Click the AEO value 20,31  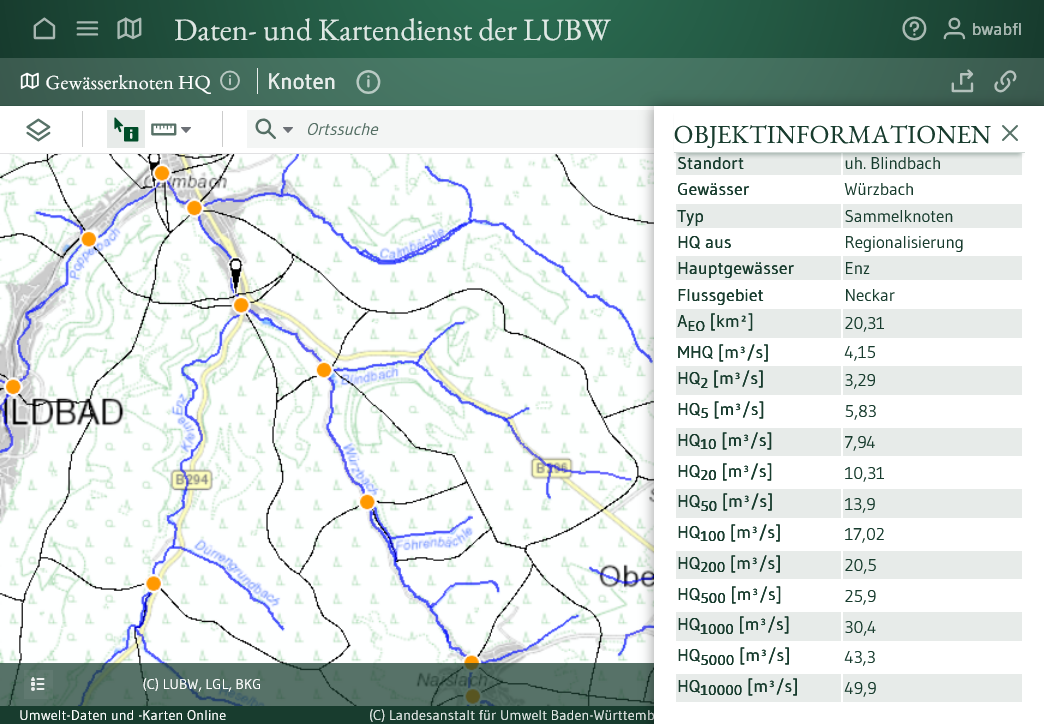[864, 323]
